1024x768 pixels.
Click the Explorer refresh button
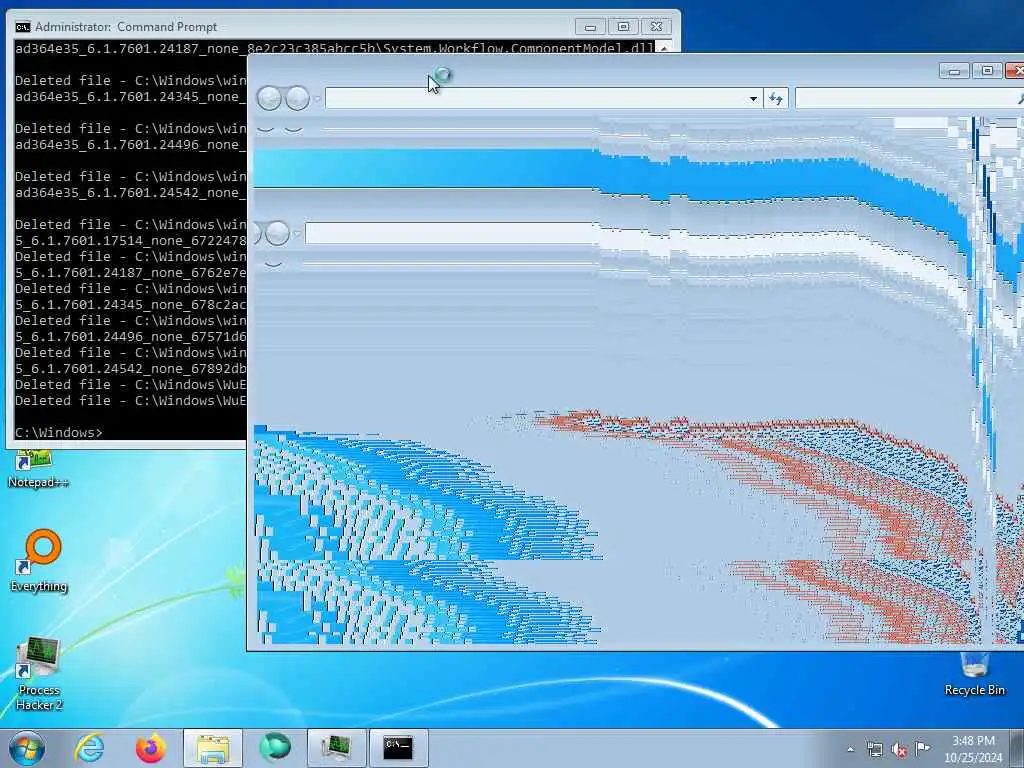pos(776,99)
